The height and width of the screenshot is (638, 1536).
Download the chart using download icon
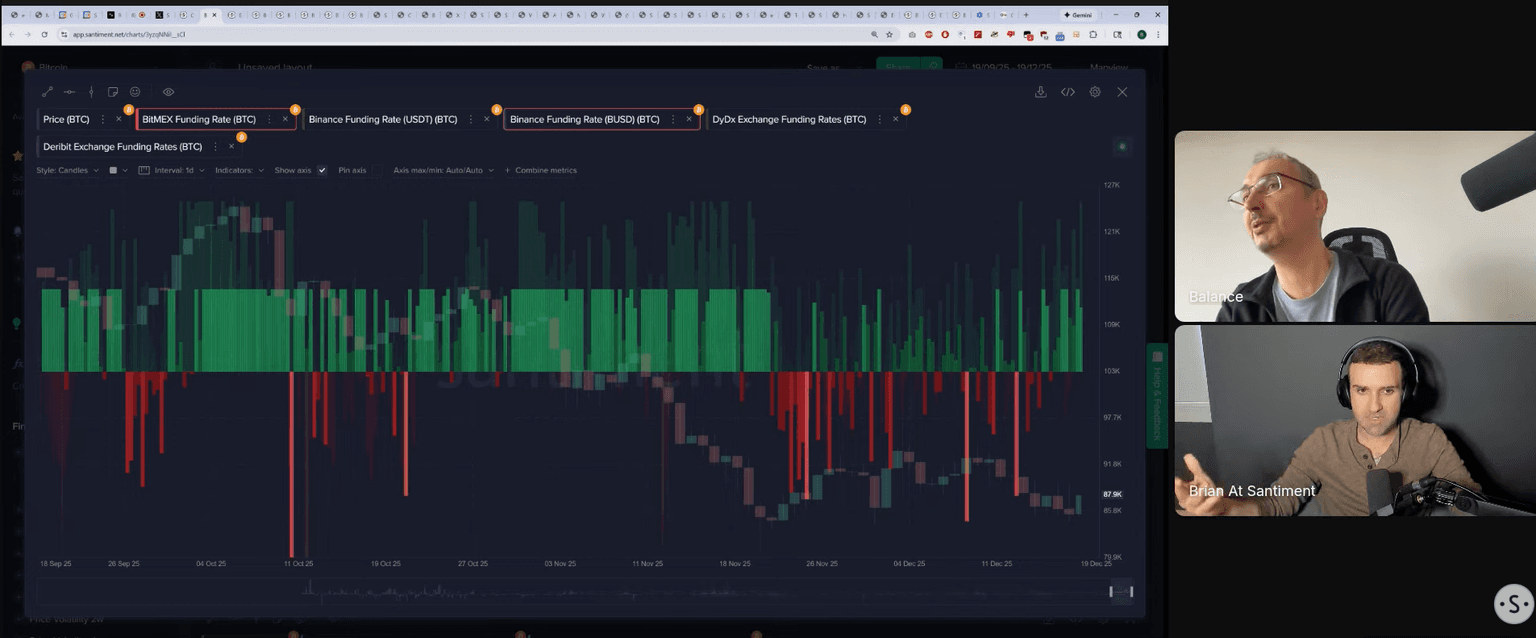(x=1040, y=92)
